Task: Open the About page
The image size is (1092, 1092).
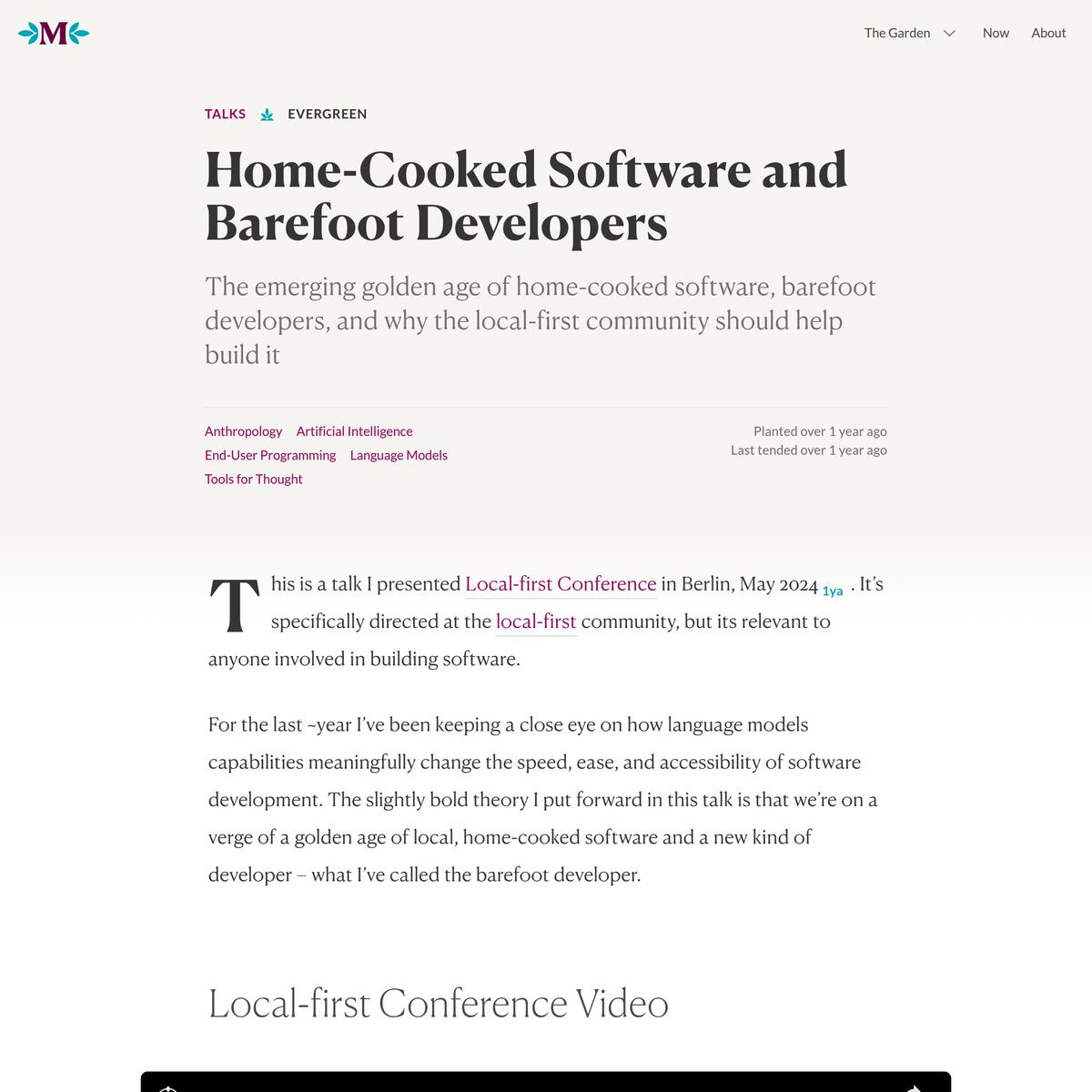Action: pos(1048,33)
